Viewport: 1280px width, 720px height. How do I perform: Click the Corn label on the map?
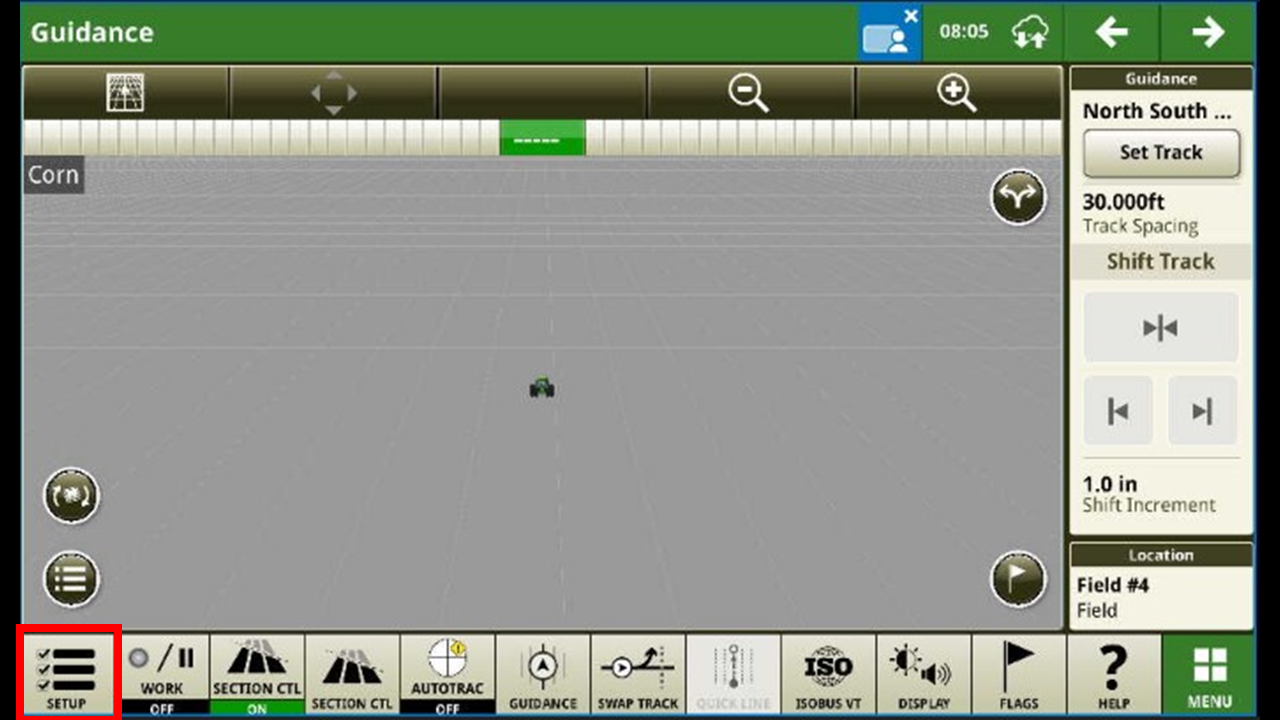53,175
